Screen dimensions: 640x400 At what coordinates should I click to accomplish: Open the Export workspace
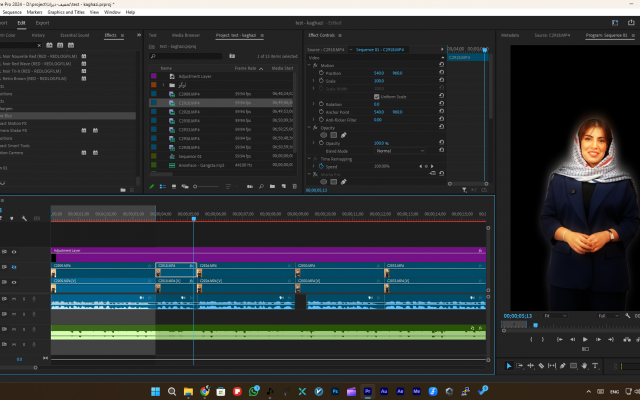[x=42, y=22]
